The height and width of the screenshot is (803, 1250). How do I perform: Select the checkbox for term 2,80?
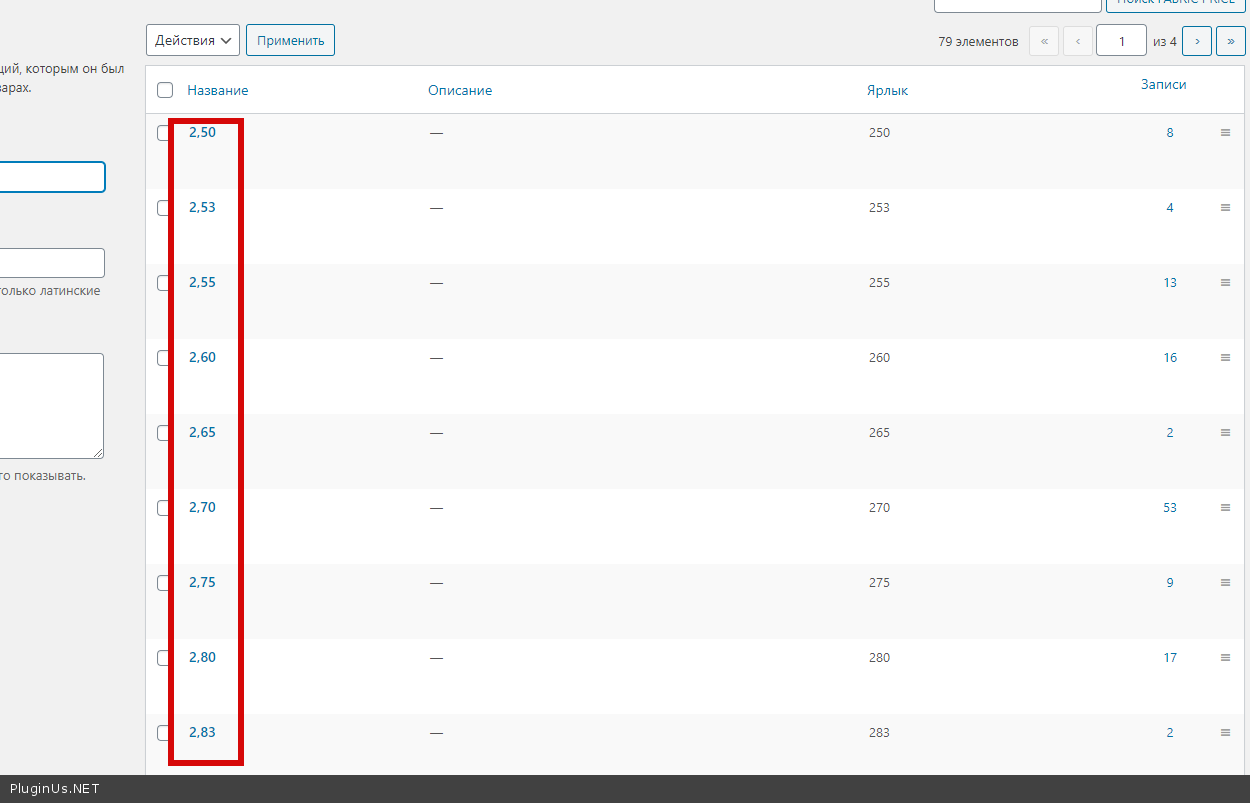click(165, 658)
